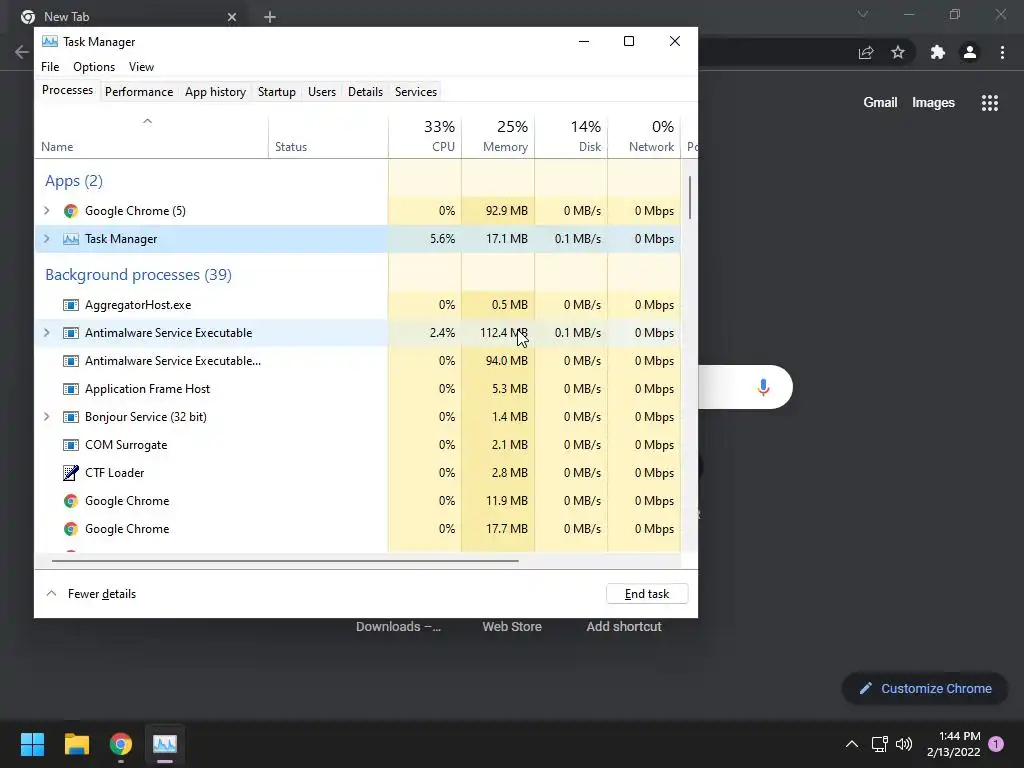This screenshot has width=1024, height=768.
Task: Sort processes by the CPU column
Action: tap(425, 136)
